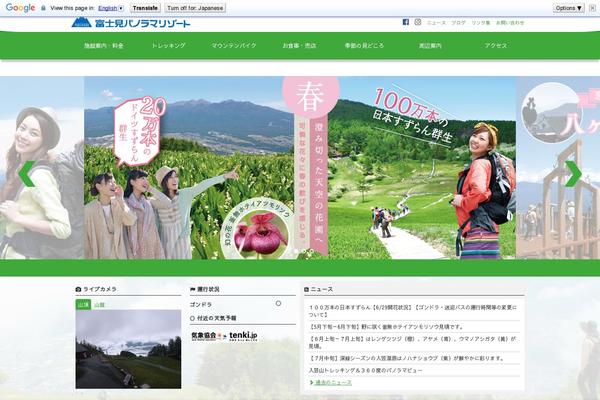Follow the リンク集 link in top header

click(x=481, y=23)
